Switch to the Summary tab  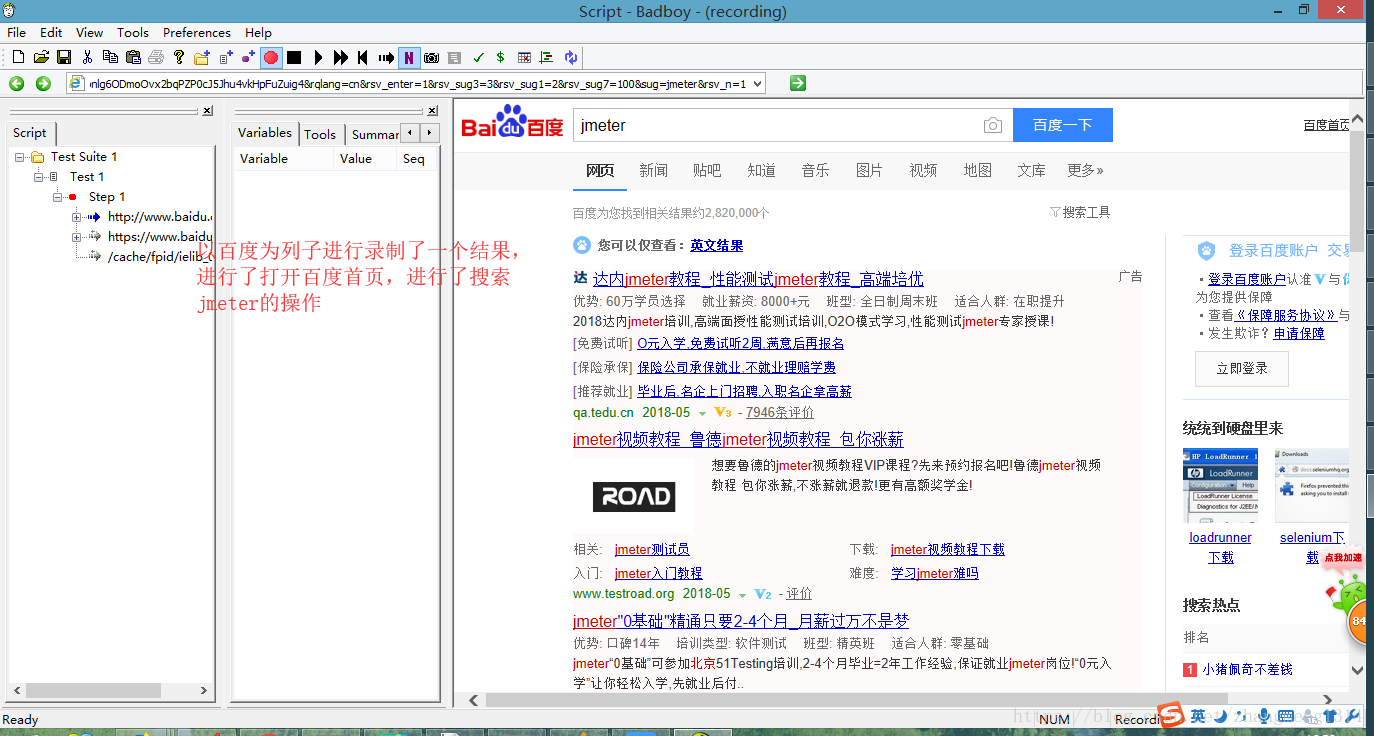(374, 134)
